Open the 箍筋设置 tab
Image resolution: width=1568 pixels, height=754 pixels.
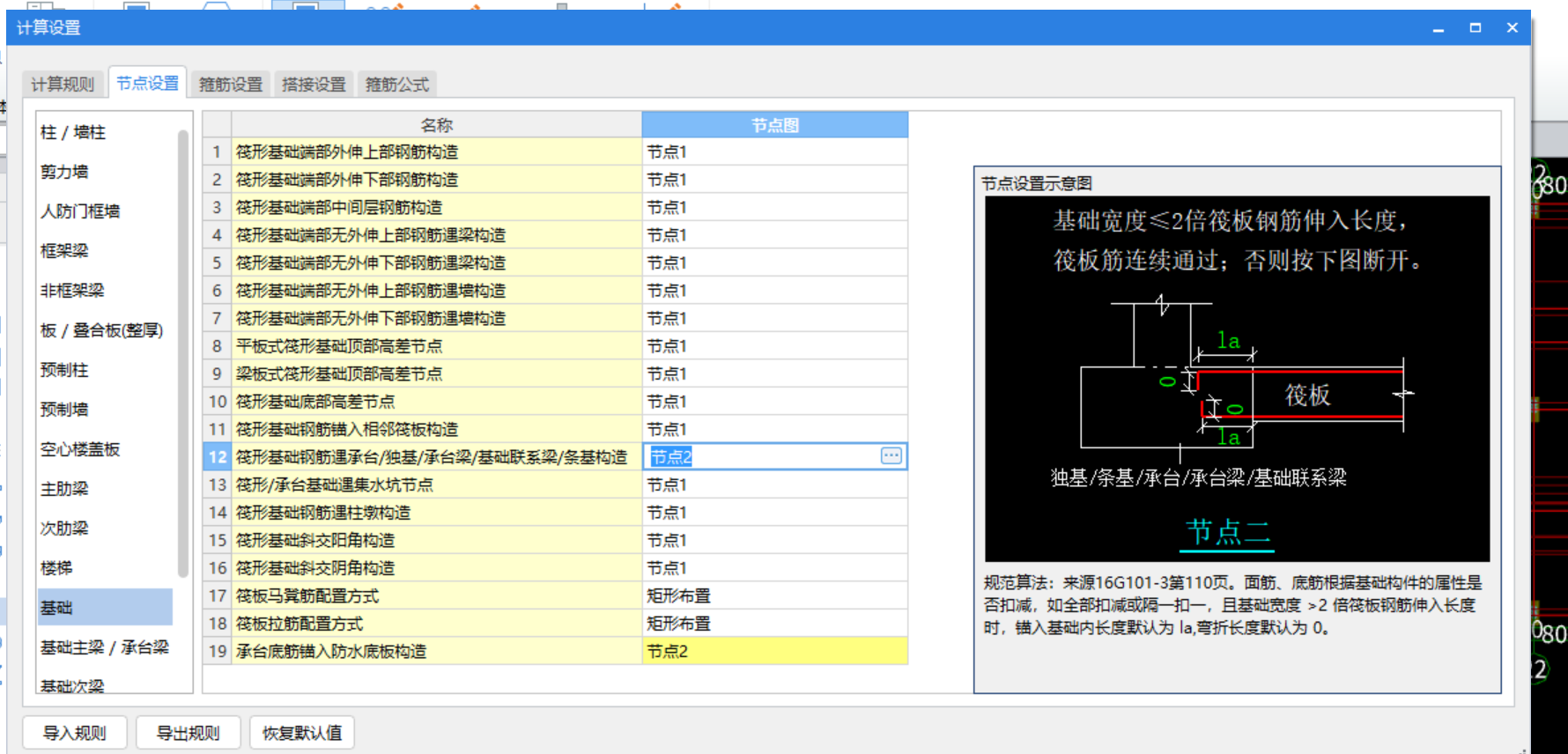tap(231, 85)
